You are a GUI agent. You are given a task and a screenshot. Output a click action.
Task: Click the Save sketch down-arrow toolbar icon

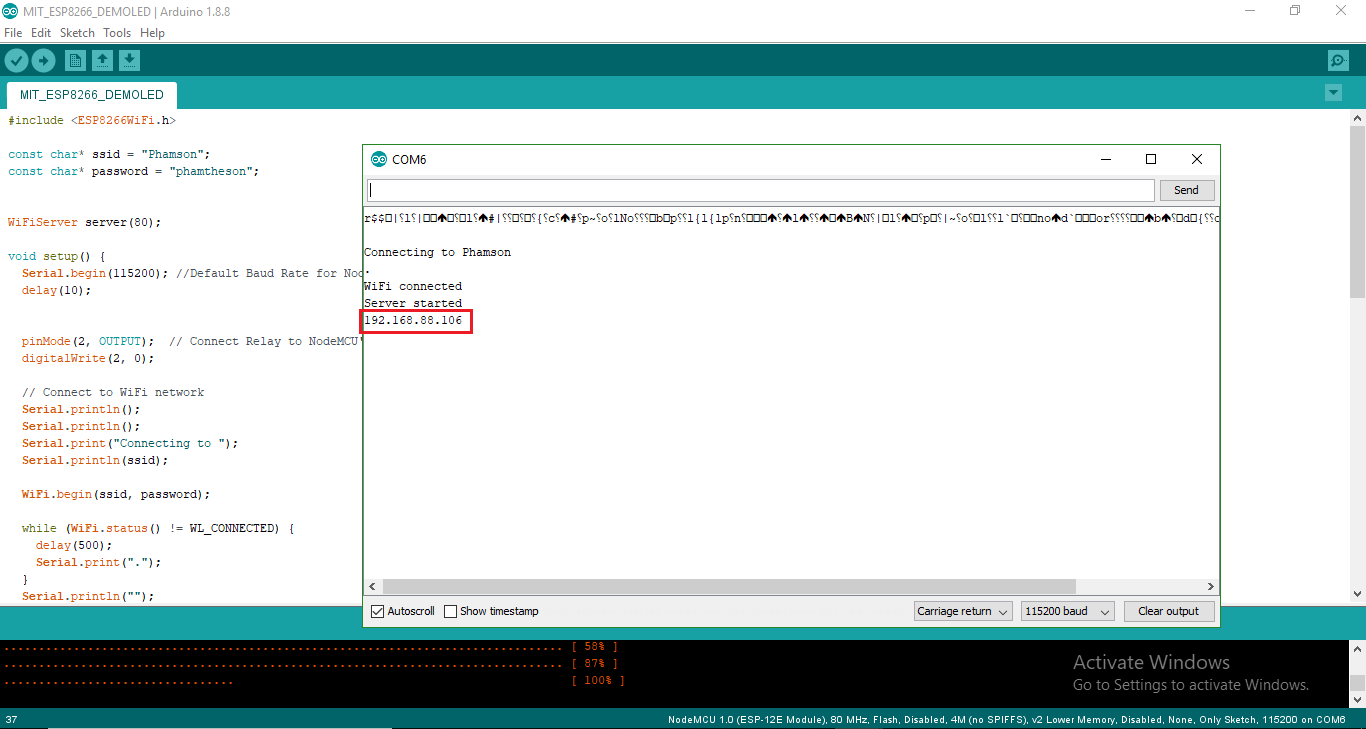point(129,61)
